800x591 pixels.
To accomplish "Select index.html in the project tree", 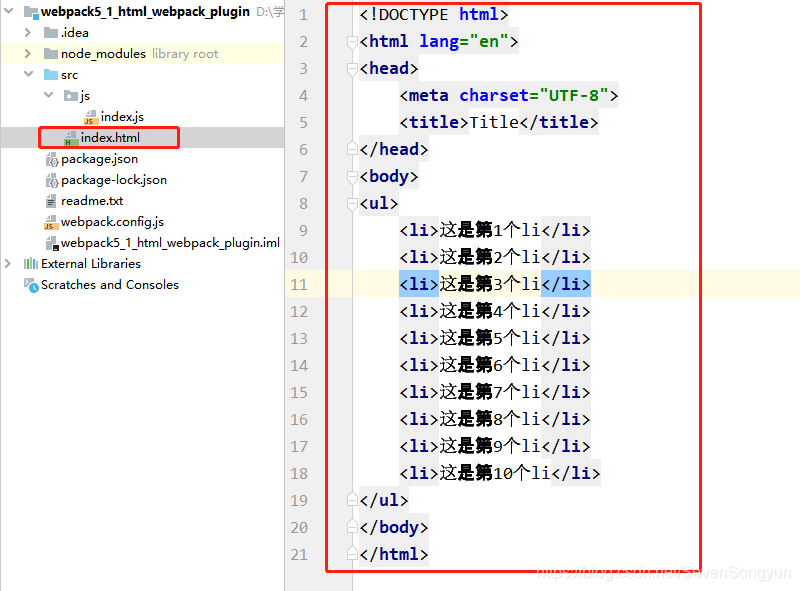I will click(110, 137).
